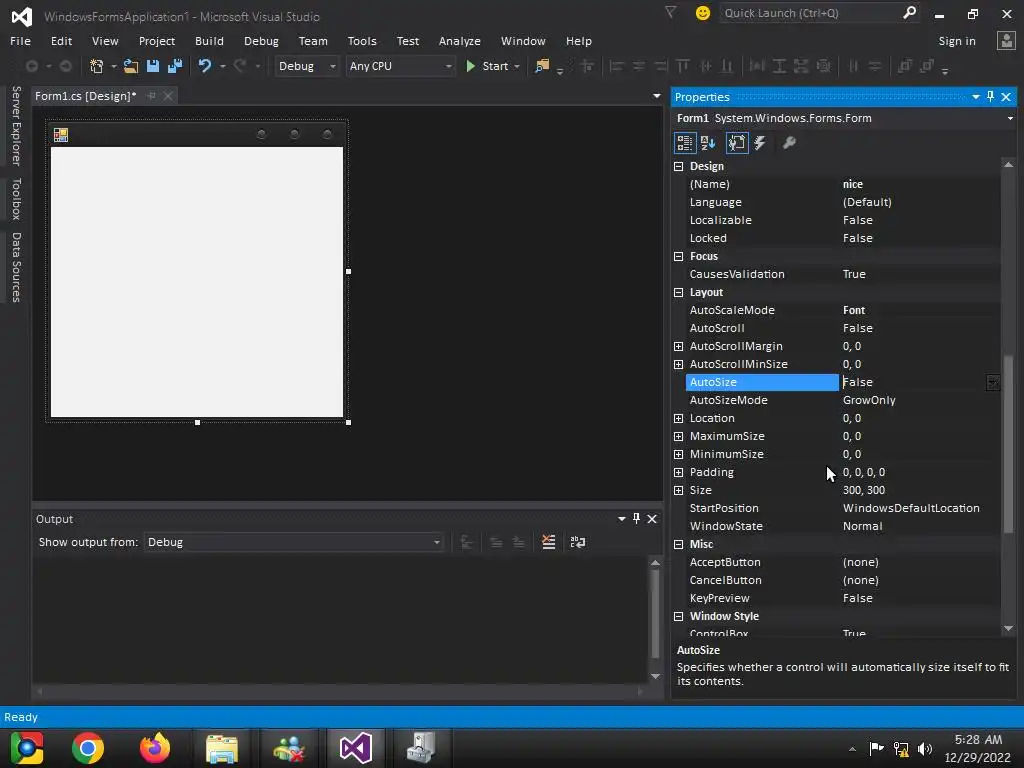1024x768 pixels.
Task: Click the New Project toolbar icon
Action: [97, 66]
